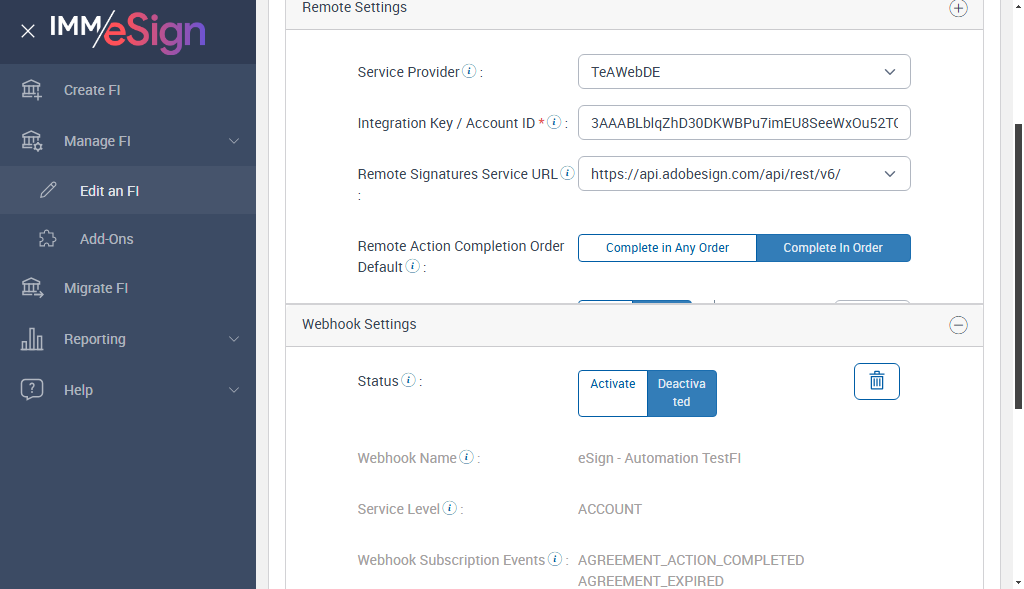Open Remote Signatures Service URL dropdown

pos(744,174)
